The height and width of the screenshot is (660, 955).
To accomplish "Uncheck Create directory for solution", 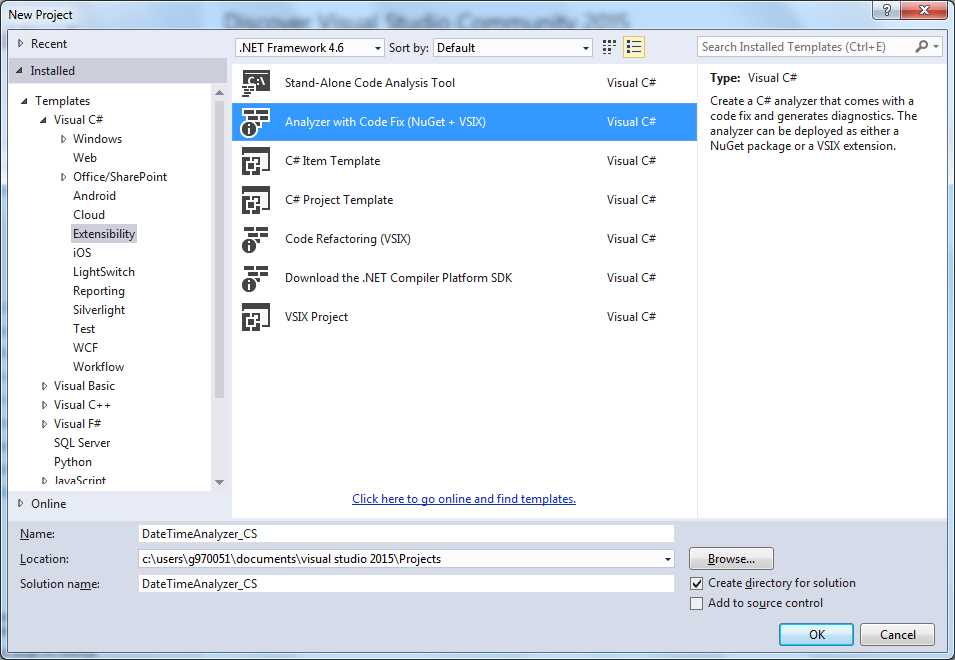I will click(697, 583).
